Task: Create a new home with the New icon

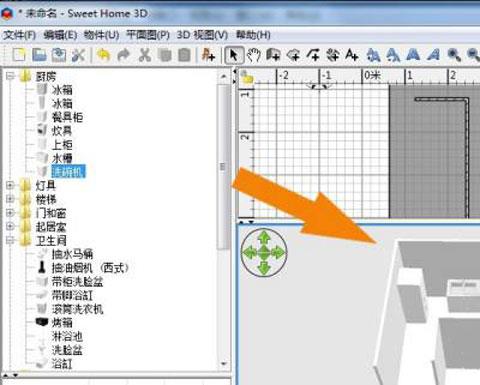Action: [19, 55]
